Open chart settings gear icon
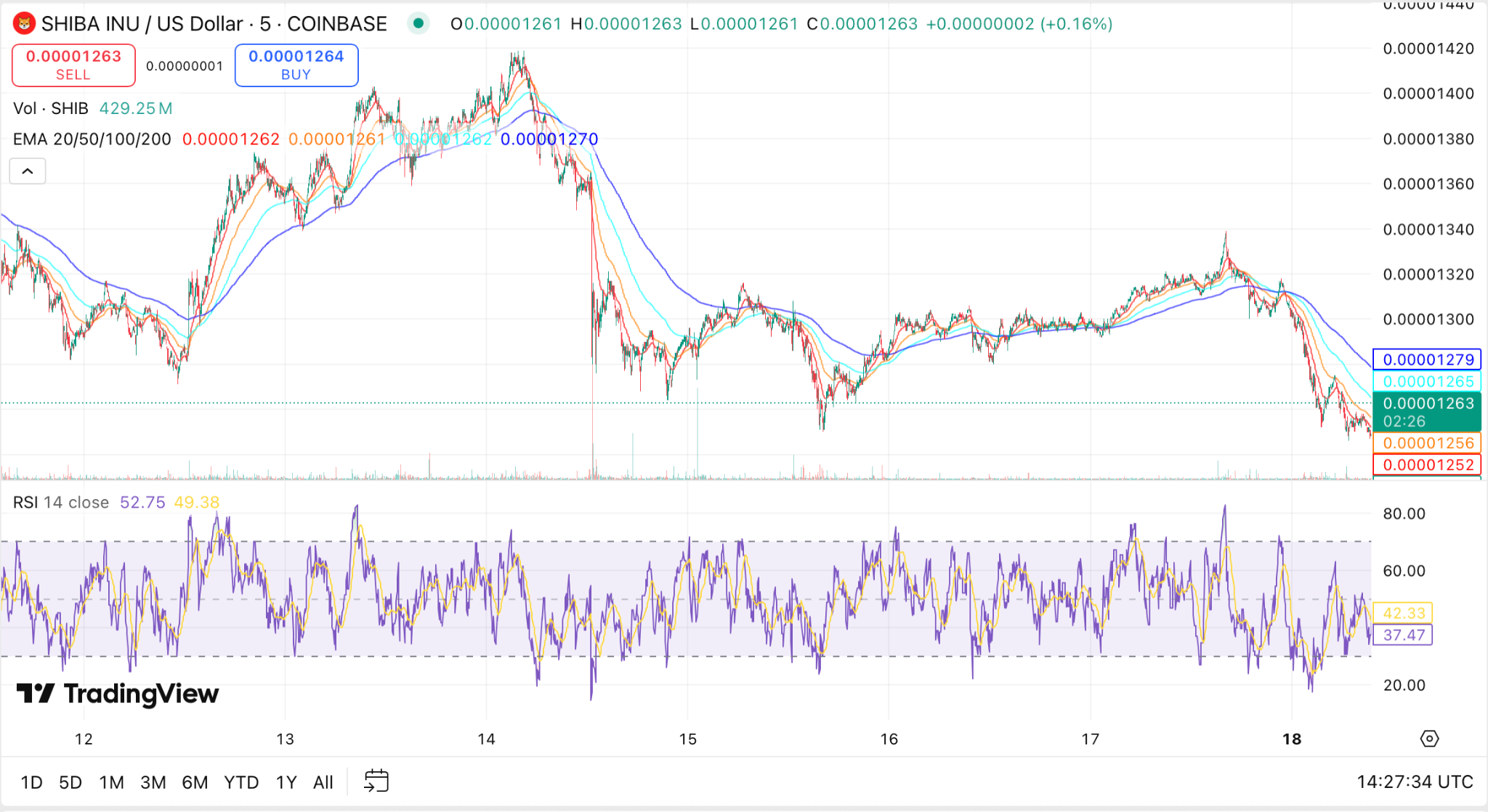This screenshot has height=812, width=1488. point(1429,739)
